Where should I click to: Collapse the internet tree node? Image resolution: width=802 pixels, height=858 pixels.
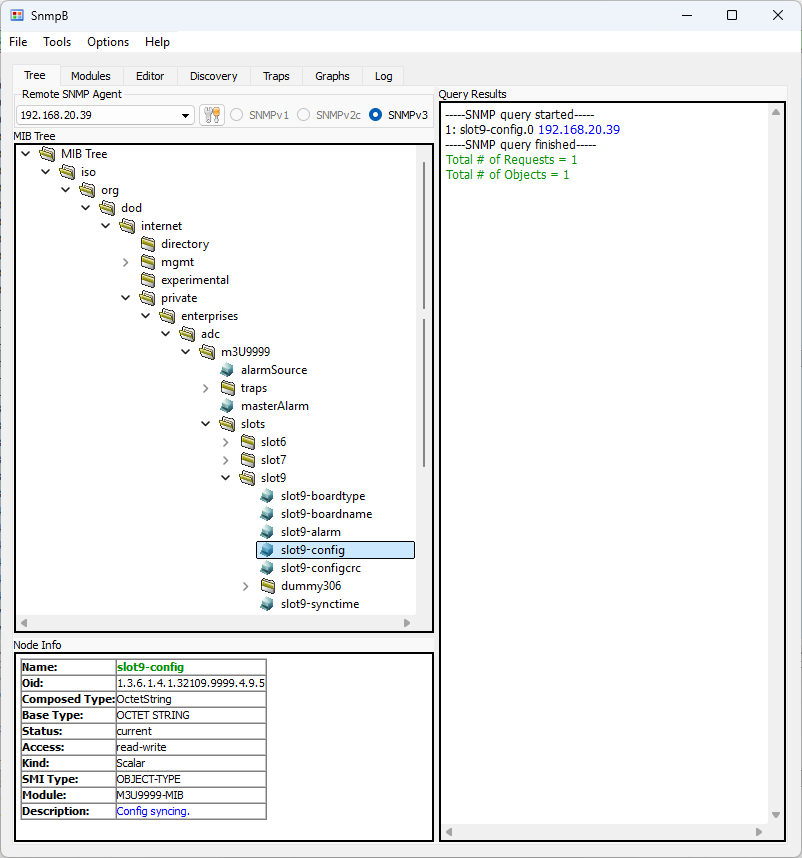click(x=106, y=226)
